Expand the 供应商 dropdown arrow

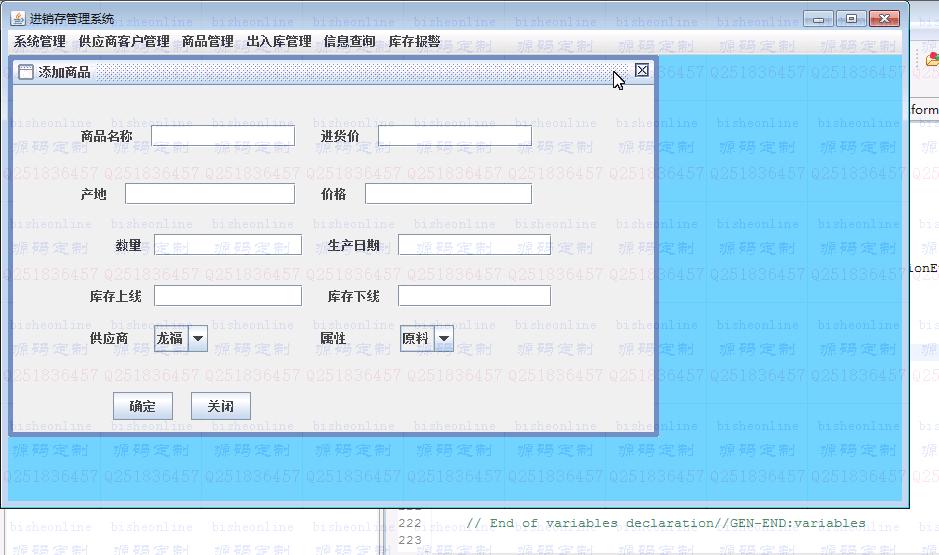coord(198,338)
